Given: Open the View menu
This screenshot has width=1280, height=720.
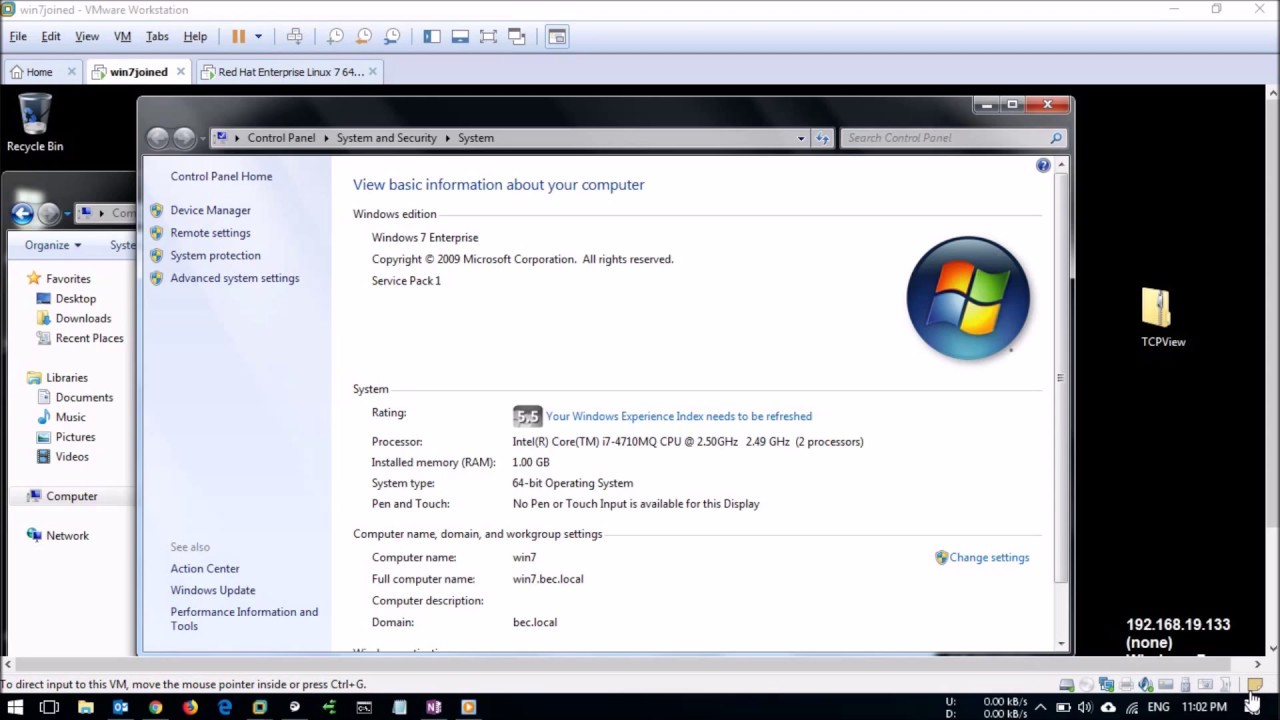Looking at the screenshot, I should click(87, 36).
